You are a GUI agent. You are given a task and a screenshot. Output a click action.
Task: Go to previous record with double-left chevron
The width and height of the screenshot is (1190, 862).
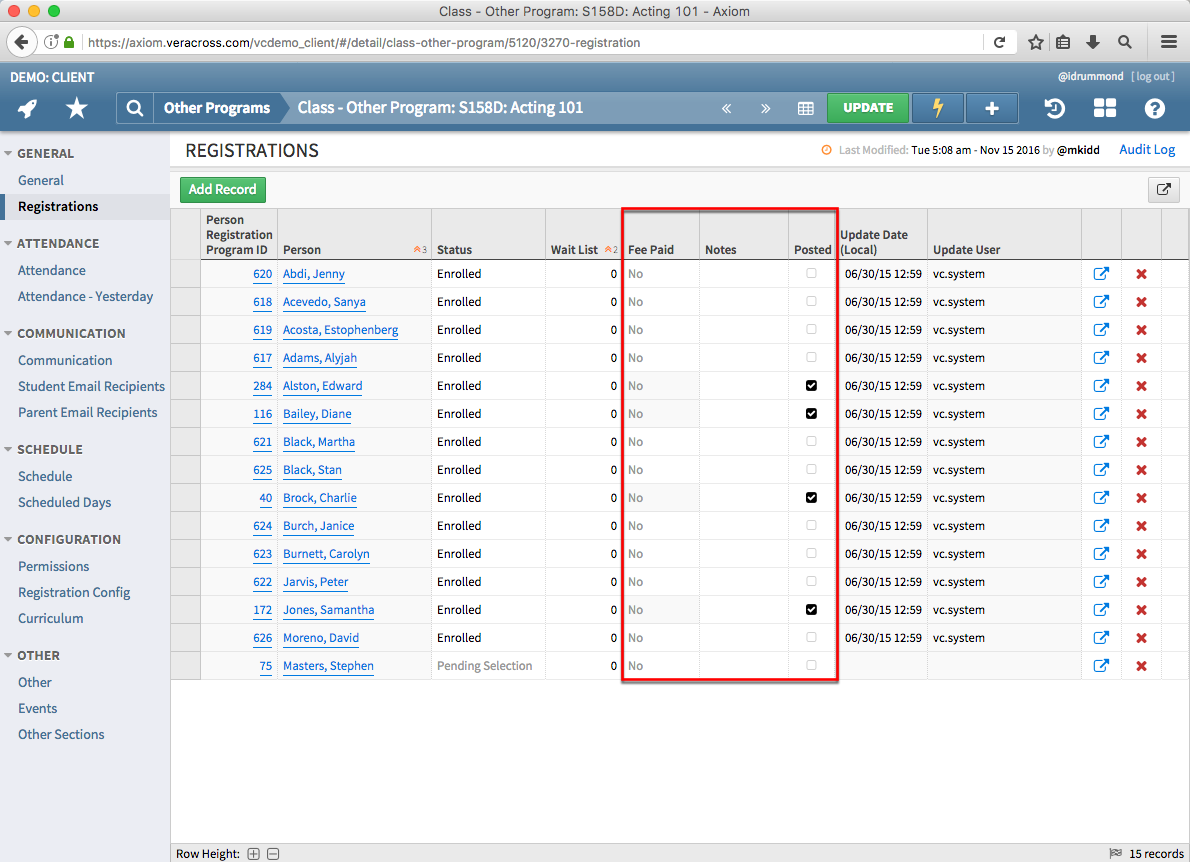click(x=726, y=109)
